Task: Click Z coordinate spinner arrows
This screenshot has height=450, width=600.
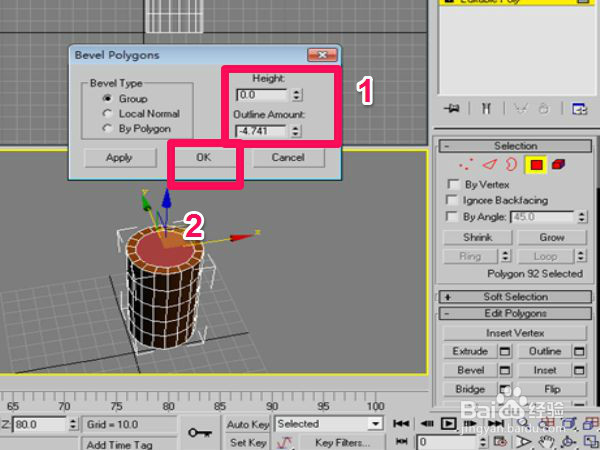Action: pos(73,424)
